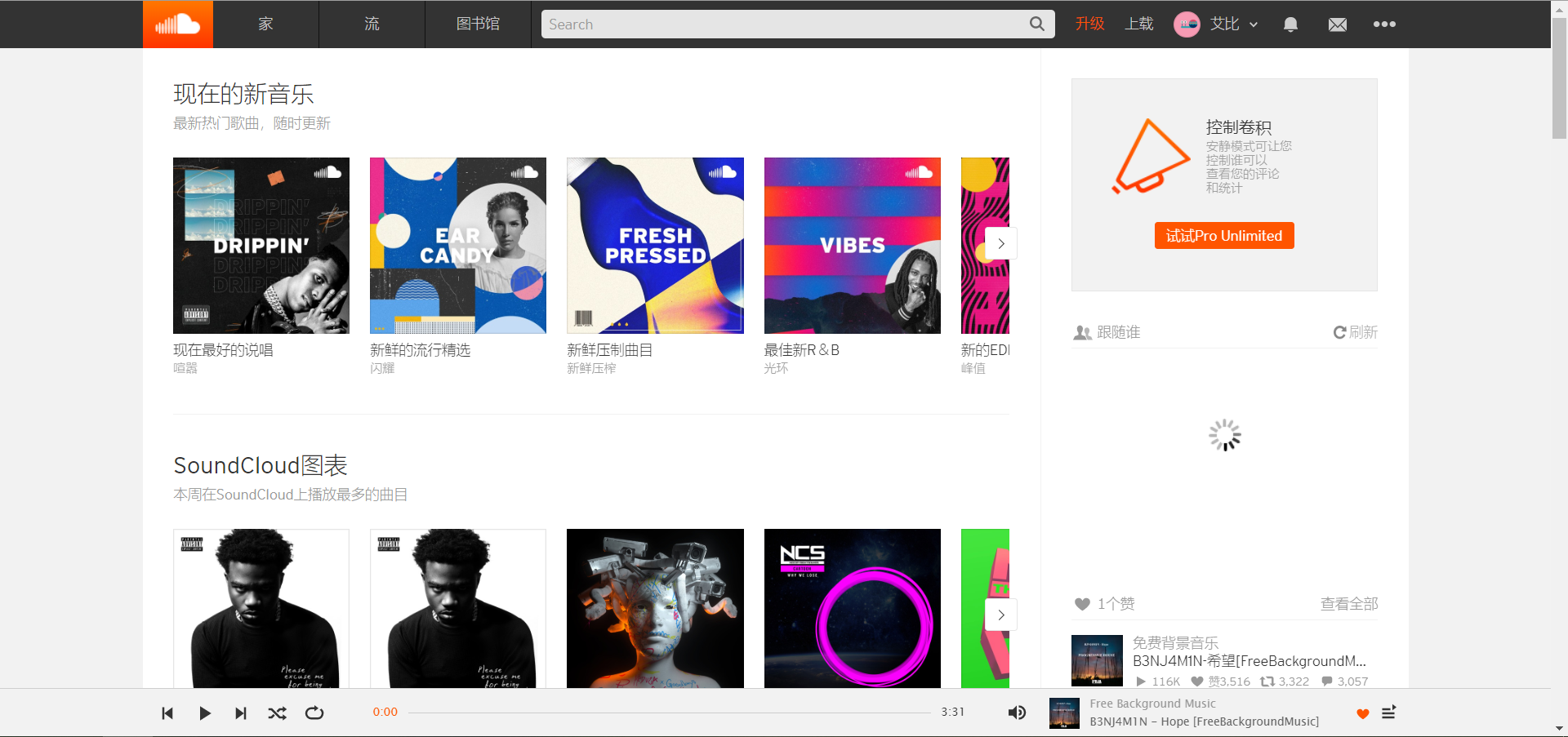Toggle shuffle playback
1568x737 pixels.
[278, 713]
